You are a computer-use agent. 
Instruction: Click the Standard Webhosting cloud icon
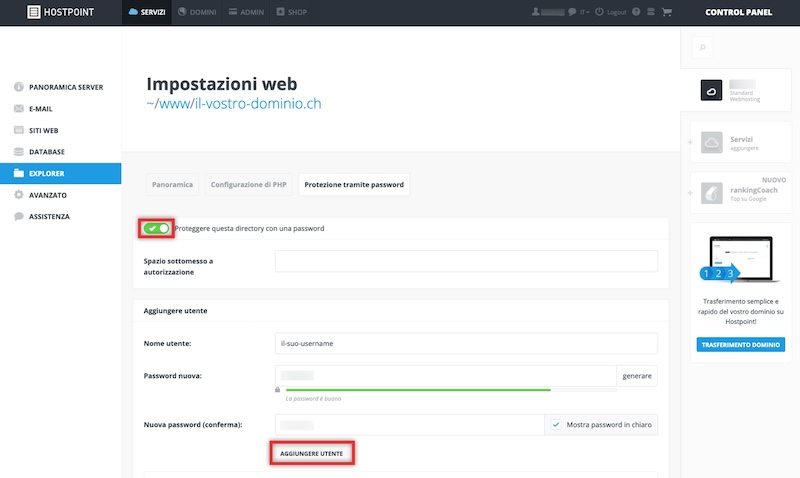pos(711,90)
